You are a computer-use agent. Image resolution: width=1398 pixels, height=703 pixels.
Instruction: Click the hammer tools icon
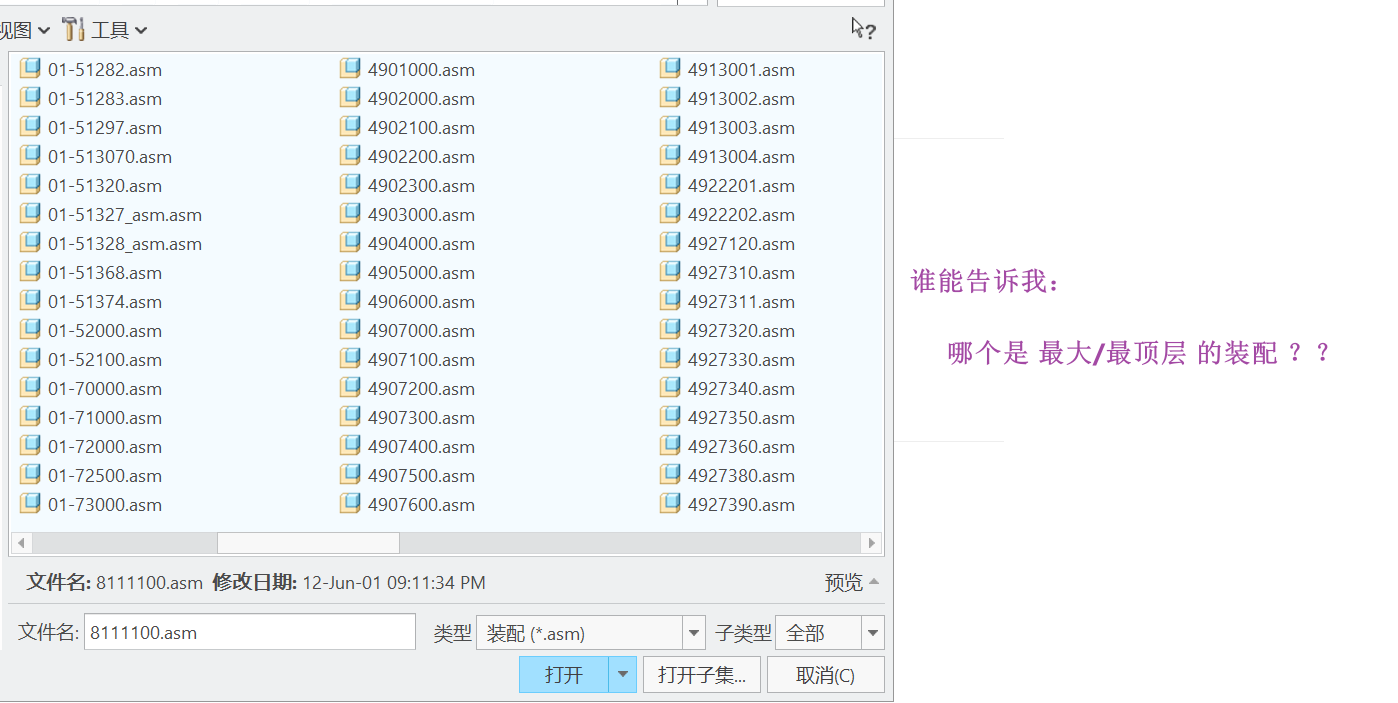click(x=73, y=29)
